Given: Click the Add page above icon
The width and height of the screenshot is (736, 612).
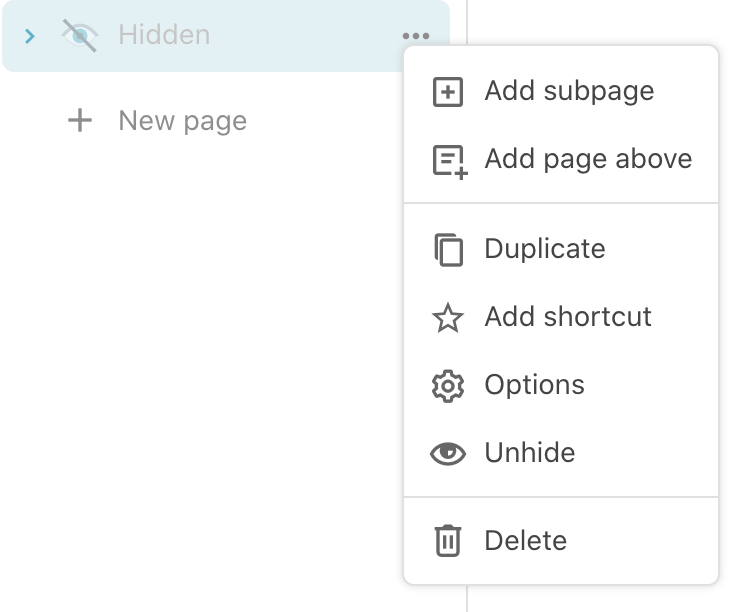Looking at the screenshot, I should [449, 161].
